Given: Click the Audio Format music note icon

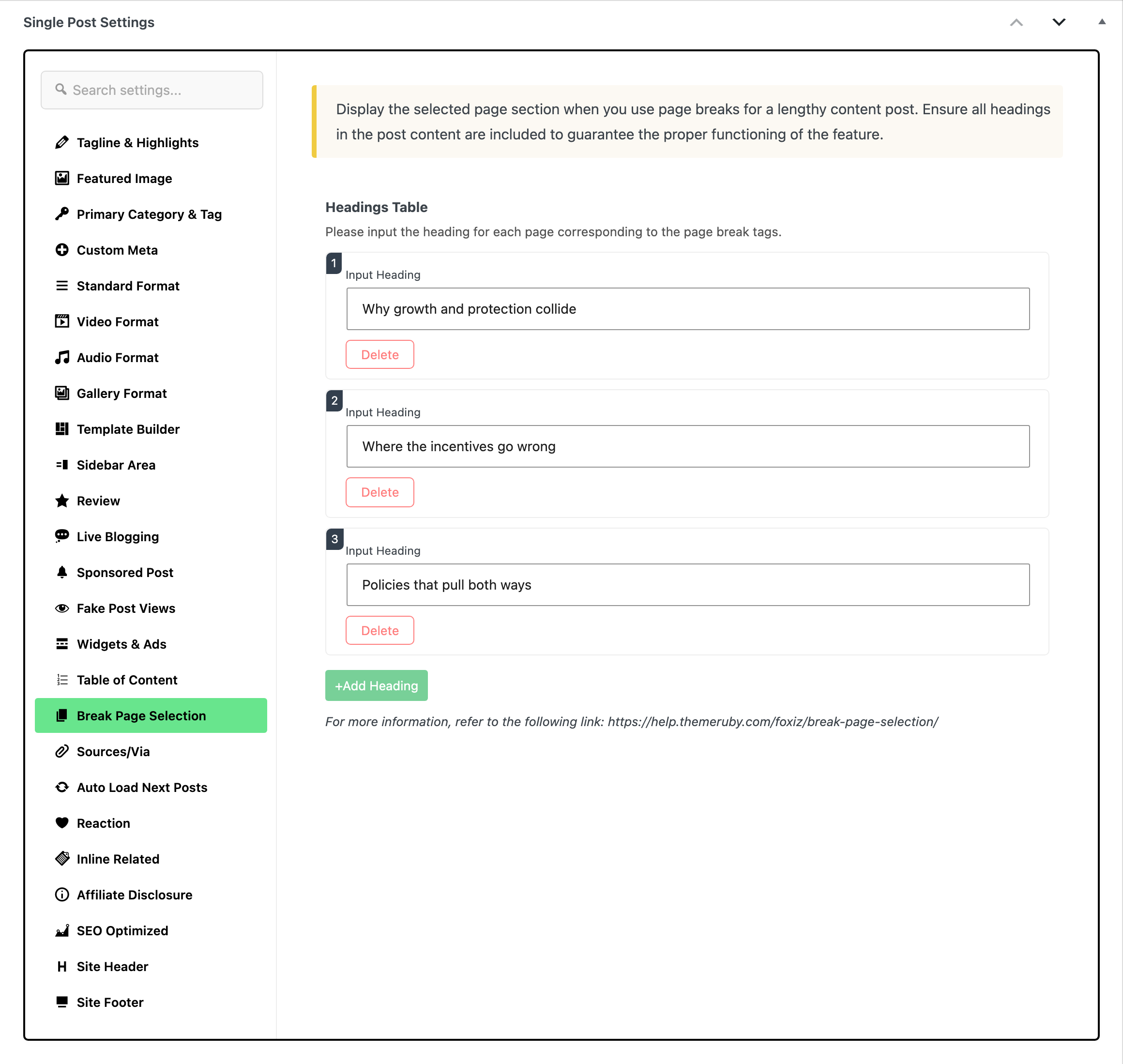Looking at the screenshot, I should 62,357.
